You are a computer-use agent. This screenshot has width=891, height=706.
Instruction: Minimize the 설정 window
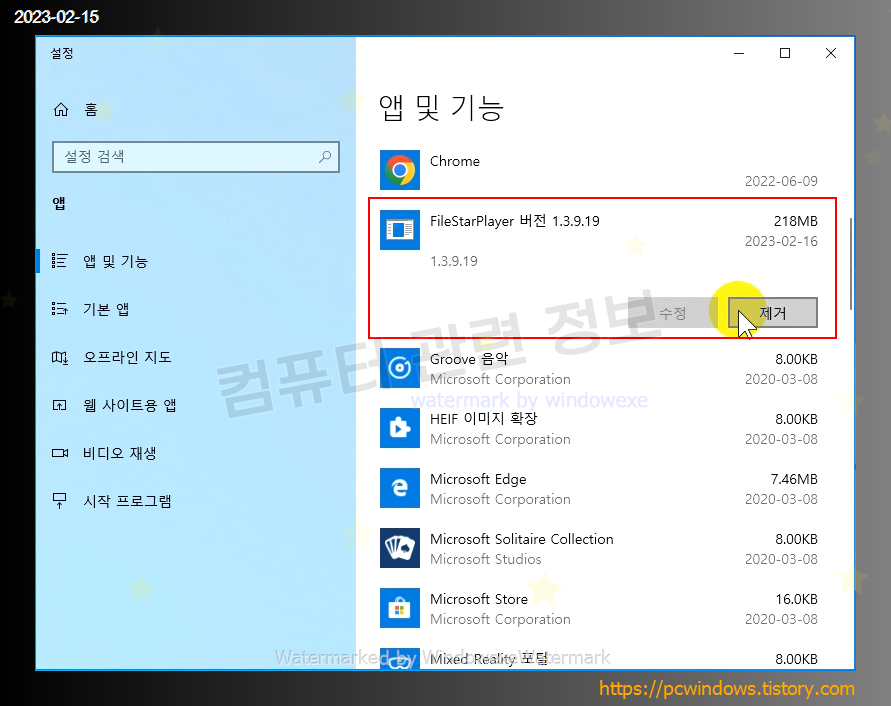739,53
